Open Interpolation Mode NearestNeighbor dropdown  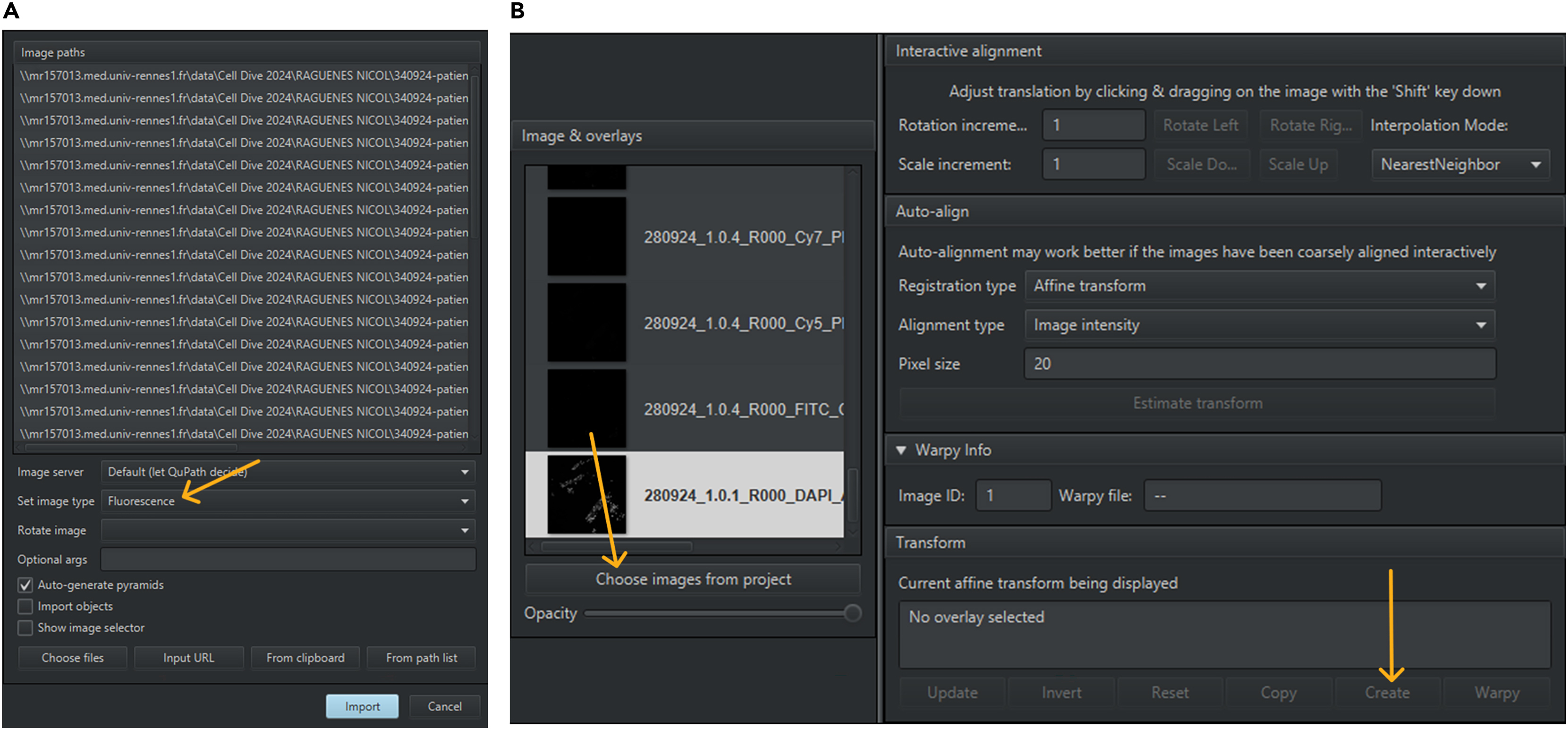(1460, 164)
